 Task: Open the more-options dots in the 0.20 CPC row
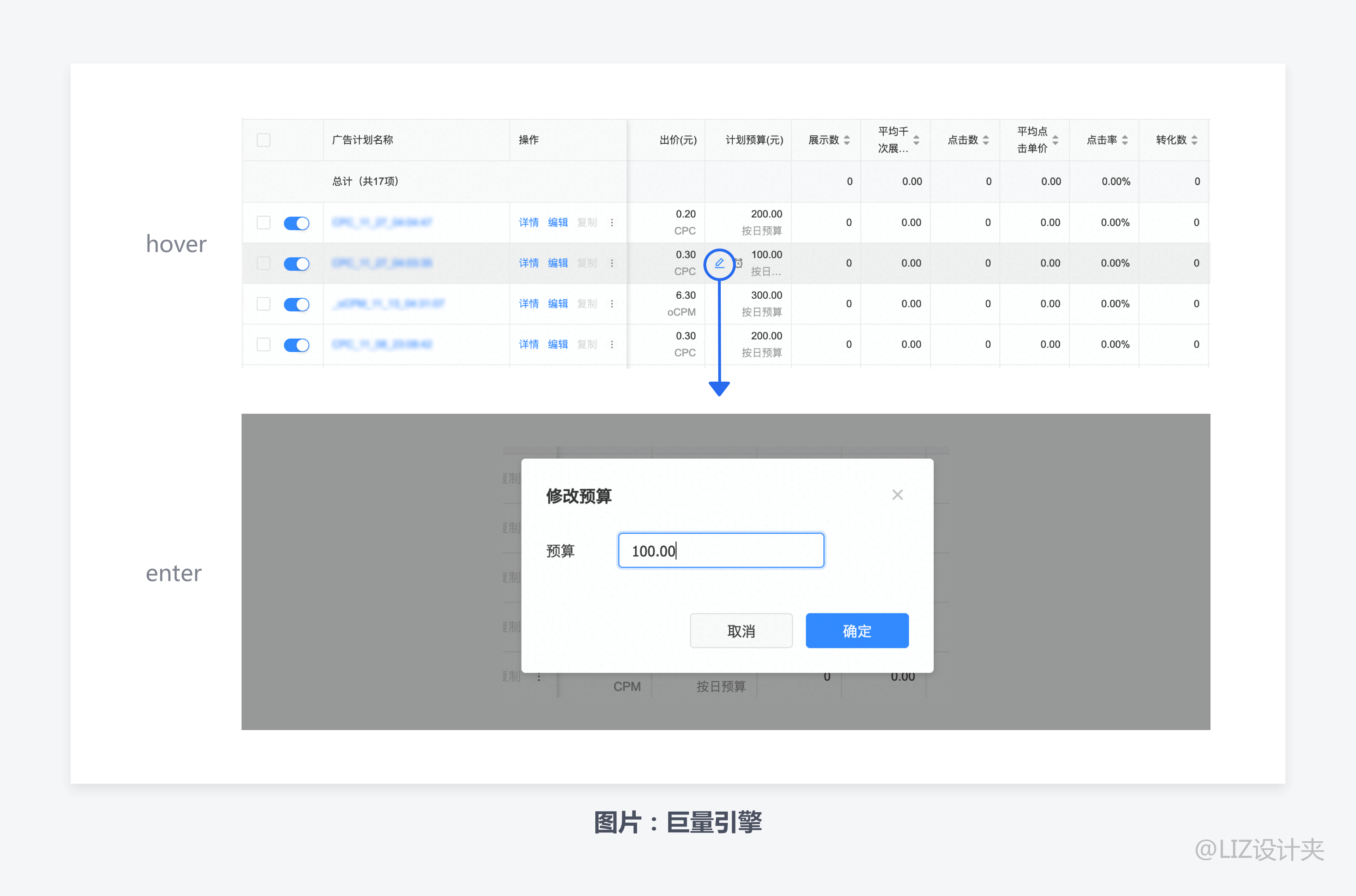(612, 222)
